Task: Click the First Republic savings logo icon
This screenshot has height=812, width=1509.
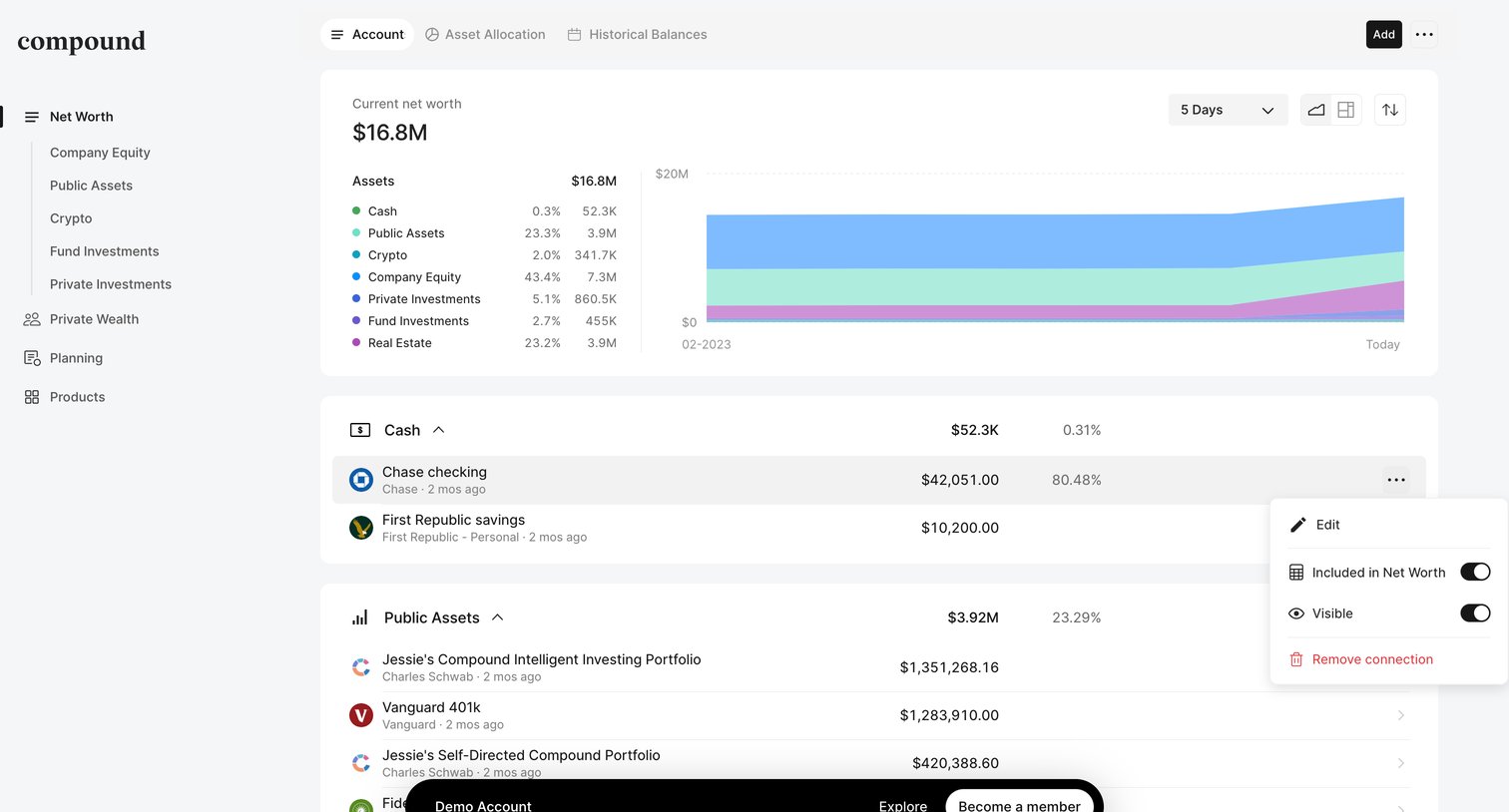Action: (361, 528)
